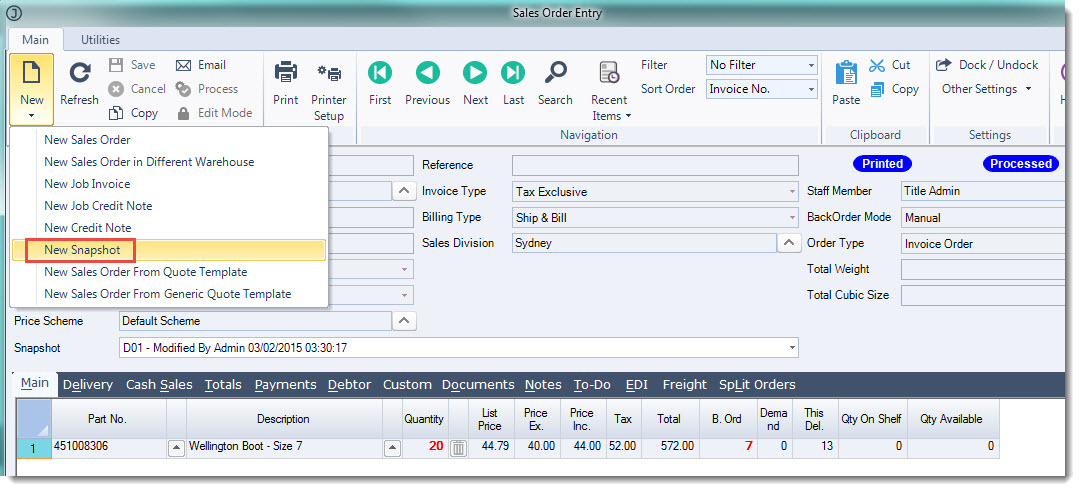This screenshot has width=1080, height=491.
Task: Select the Main ribbon tab
Action: [35, 39]
